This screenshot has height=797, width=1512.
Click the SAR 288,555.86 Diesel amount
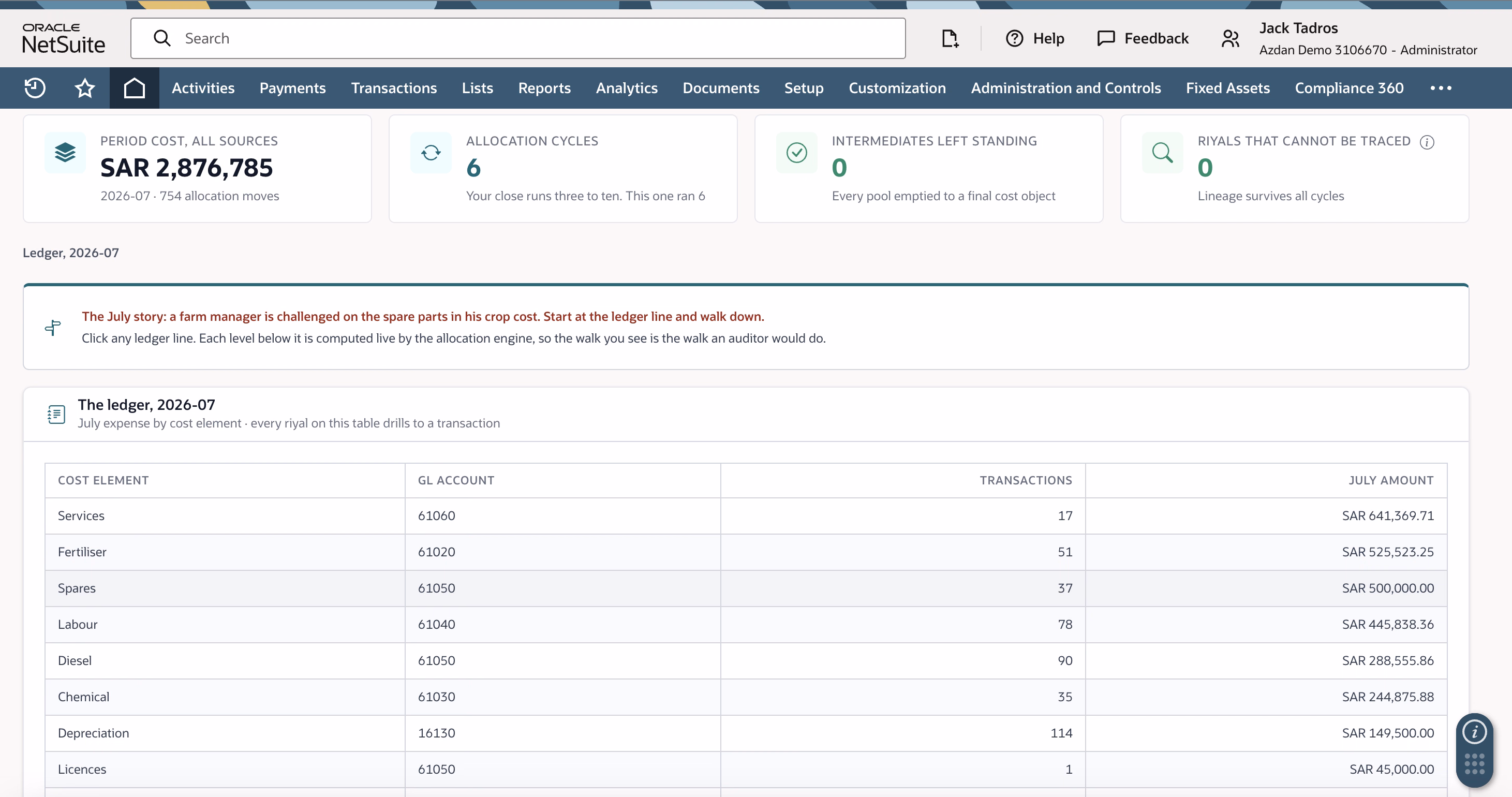[x=1388, y=661]
